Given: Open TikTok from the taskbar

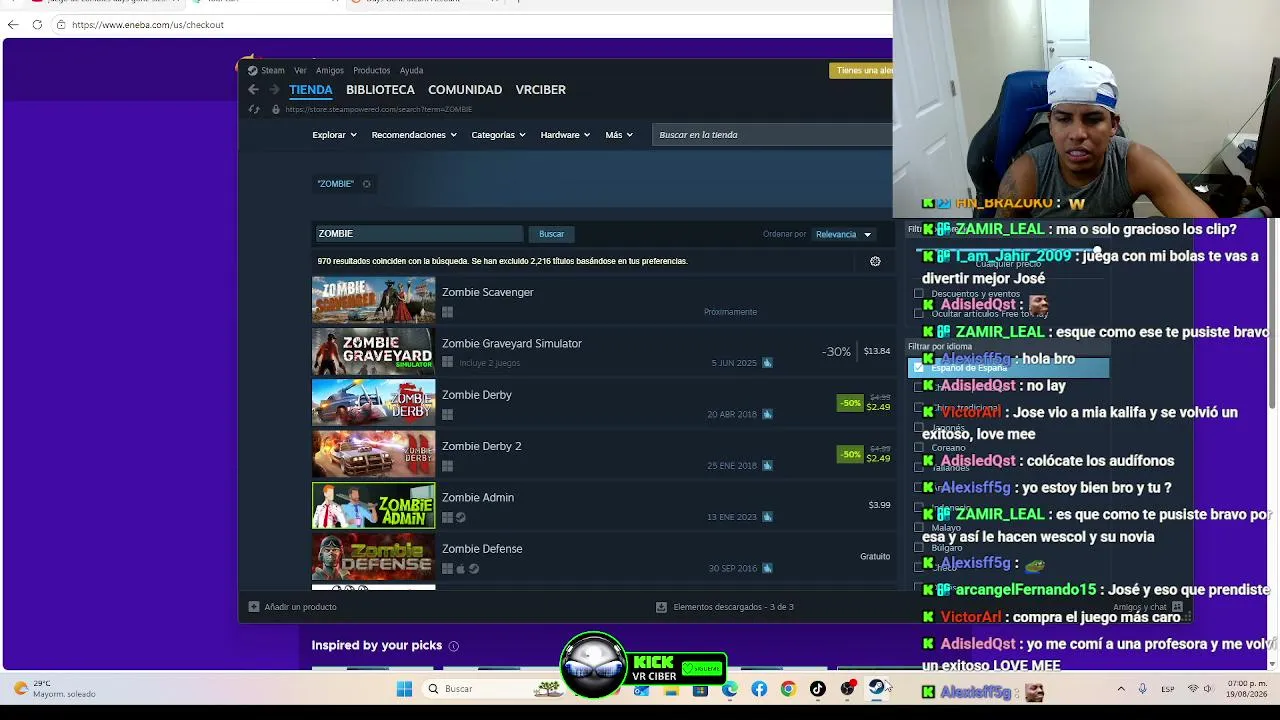Looking at the screenshot, I should tap(818, 689).
